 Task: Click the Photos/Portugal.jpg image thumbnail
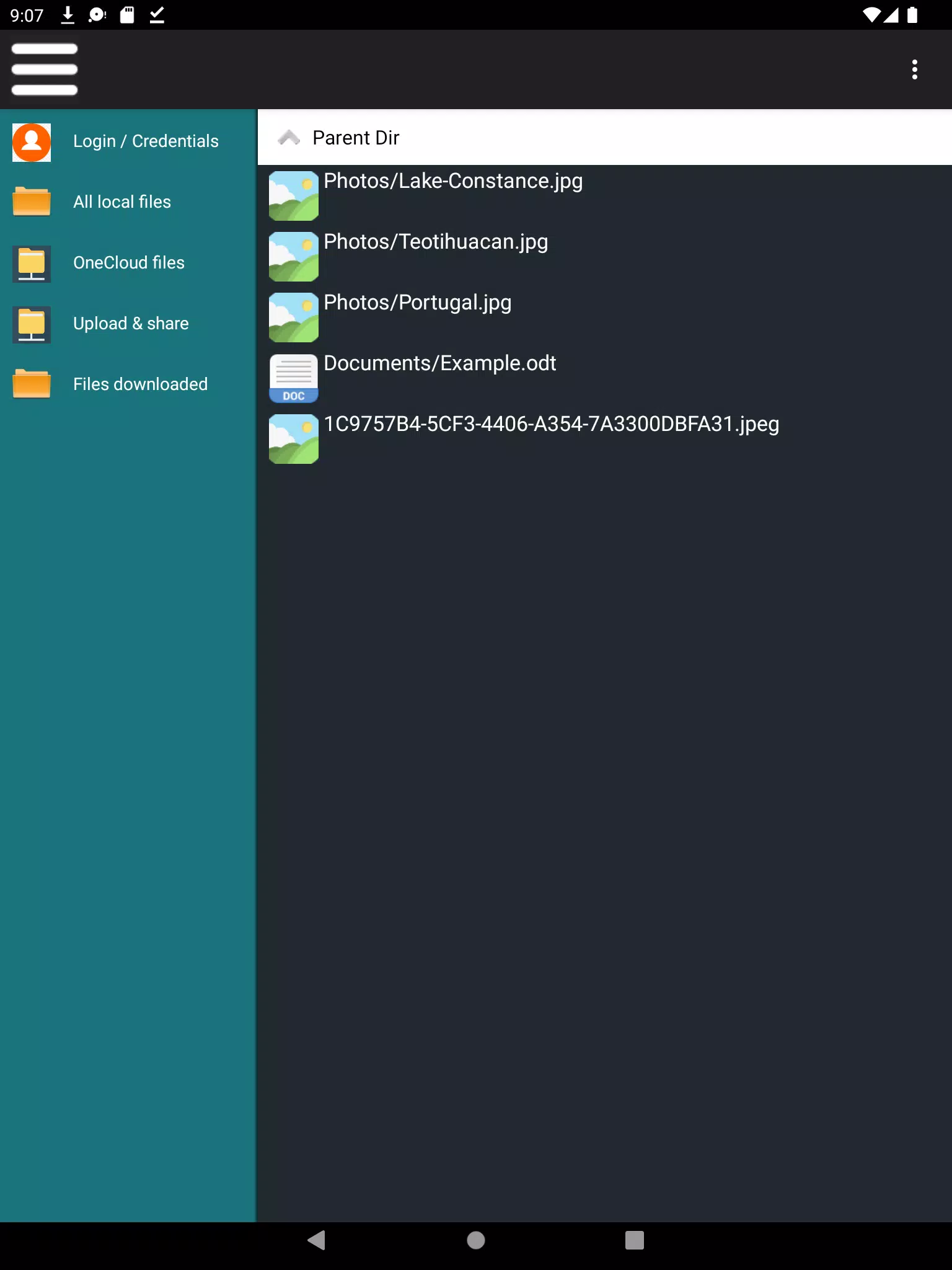[294, 317]
